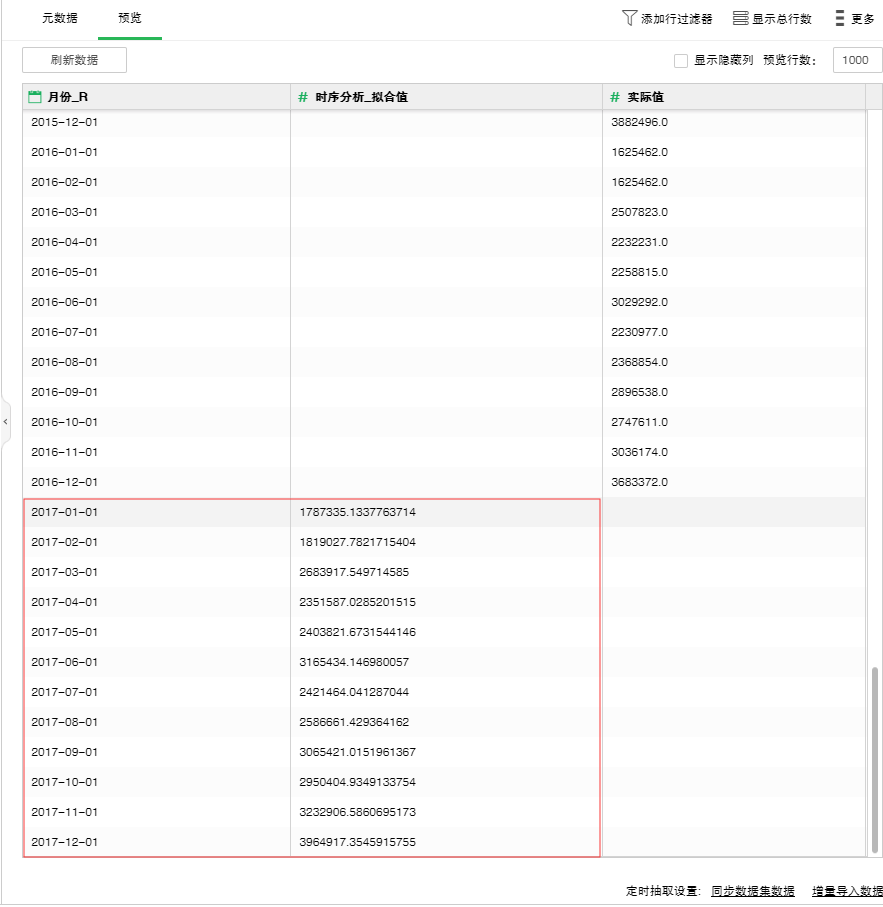Click the 预览行数 input field

tap(856, 60)
